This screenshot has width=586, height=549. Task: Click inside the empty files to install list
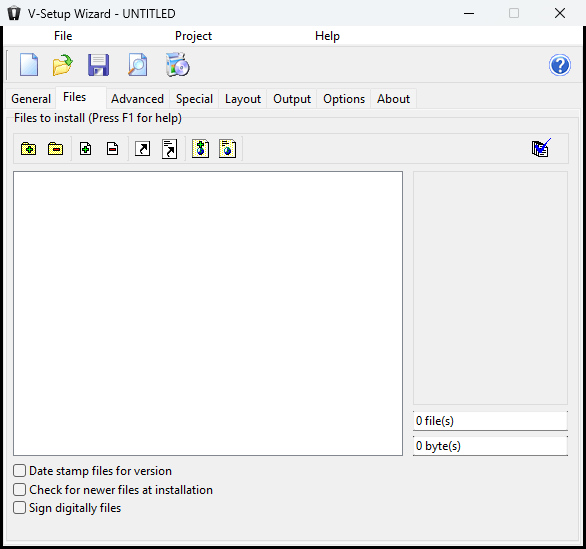click(208, 313)
